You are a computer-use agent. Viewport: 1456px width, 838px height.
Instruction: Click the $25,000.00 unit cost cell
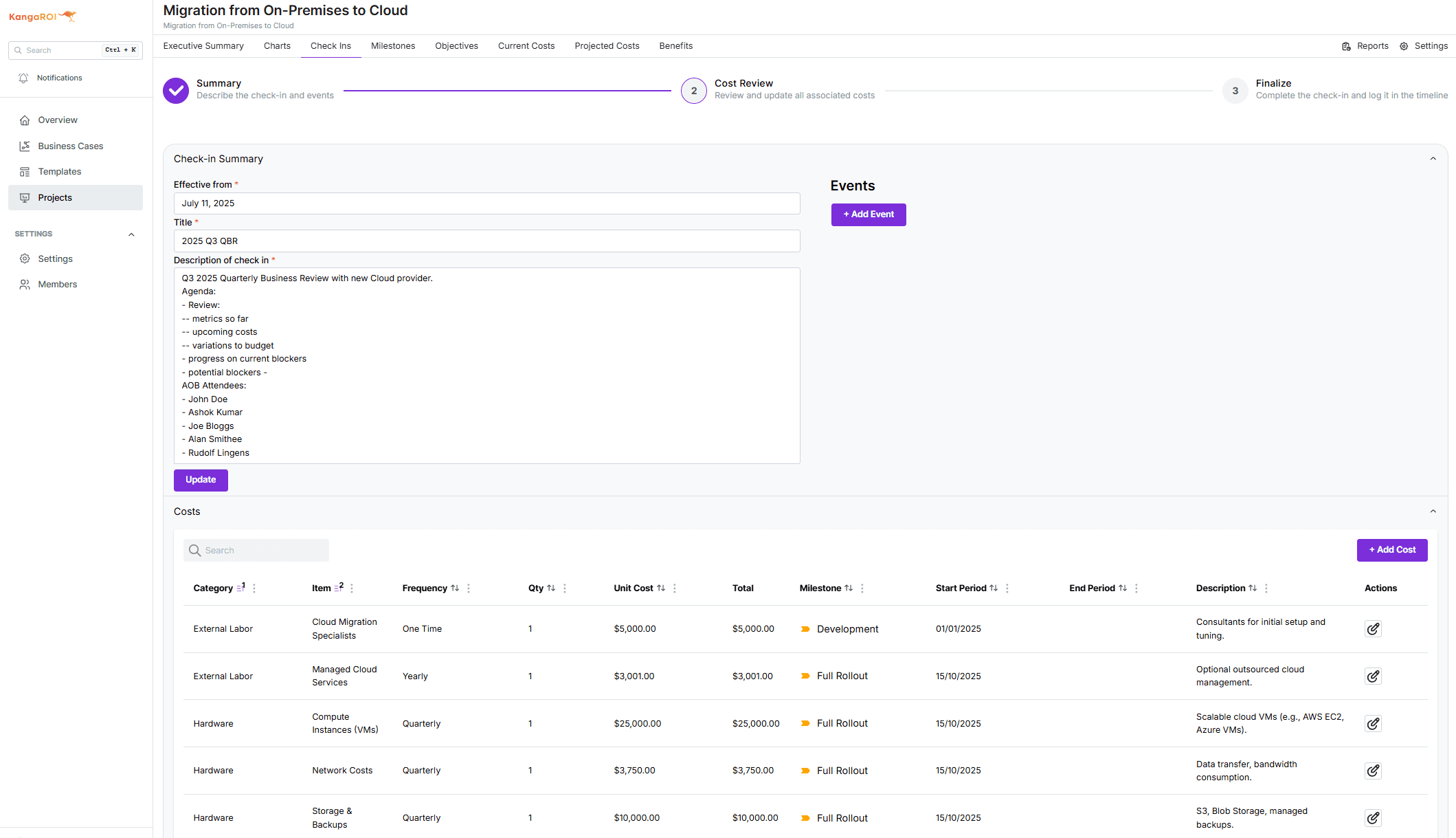coord(638,724)
